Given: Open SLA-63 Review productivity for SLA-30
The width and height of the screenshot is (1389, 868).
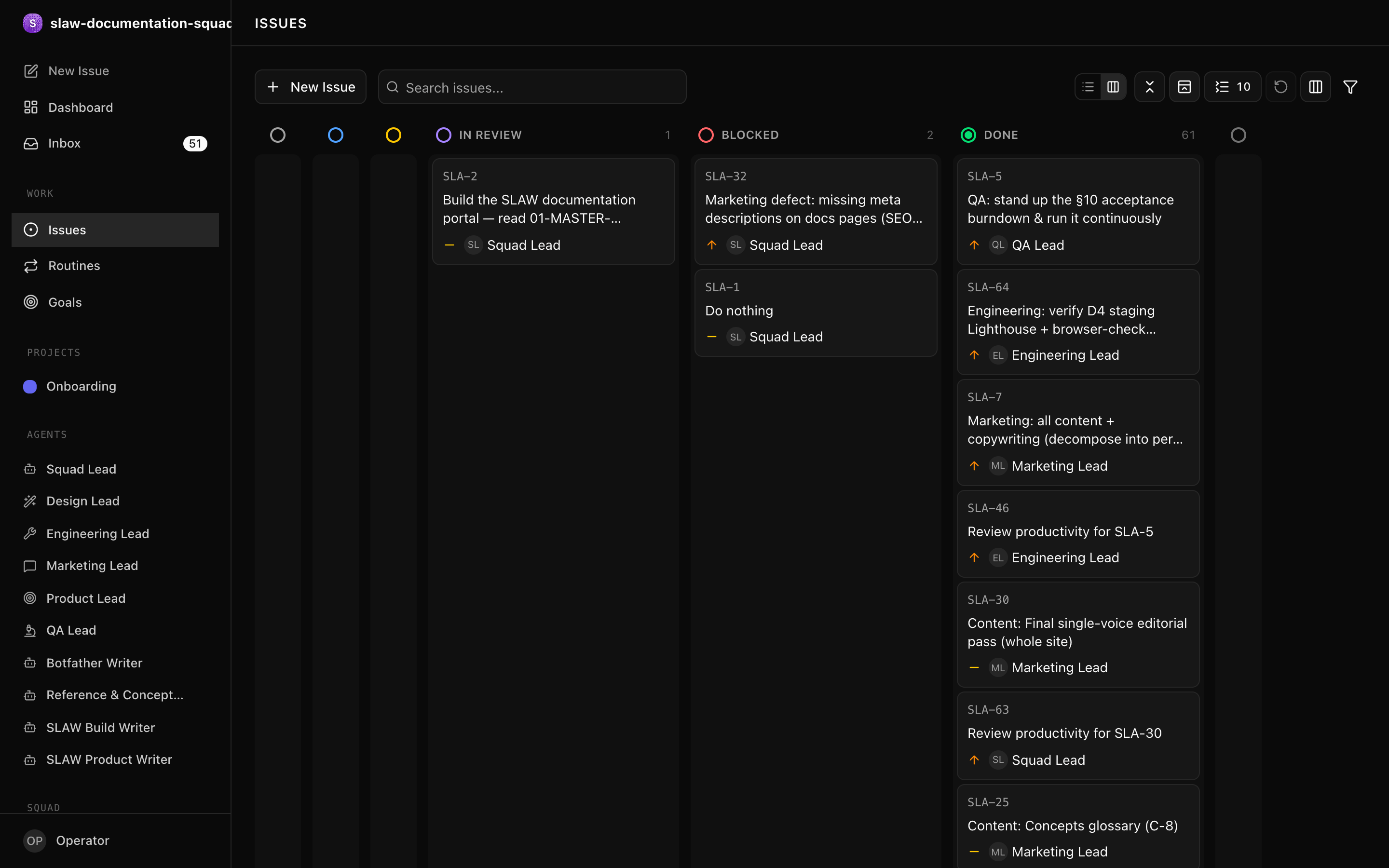Looking at the screenshot, I should 1078,735.
